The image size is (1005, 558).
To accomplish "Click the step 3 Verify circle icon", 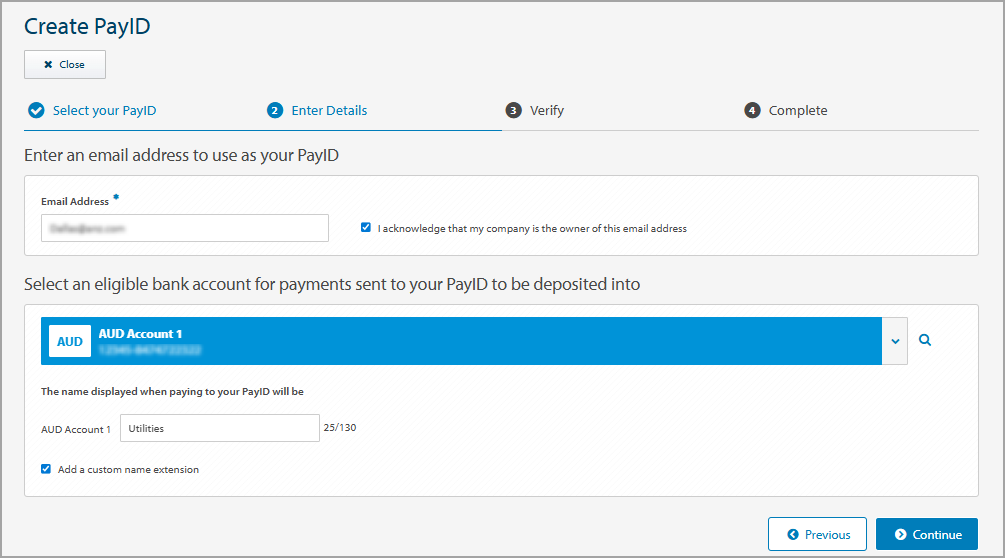I will (513, 111).
